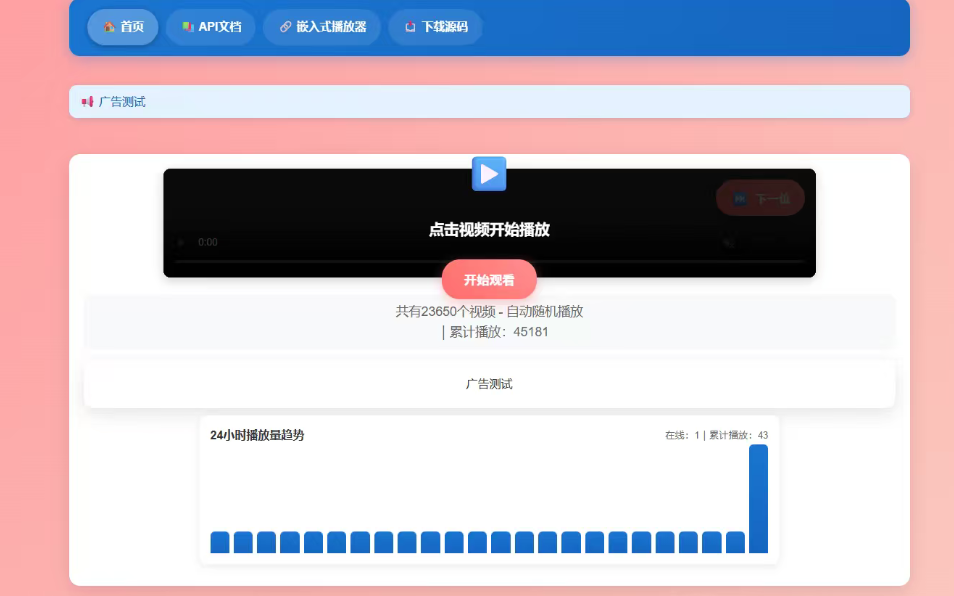
Task: Click the house icon in 首页 tab
Action: (109, 27)
